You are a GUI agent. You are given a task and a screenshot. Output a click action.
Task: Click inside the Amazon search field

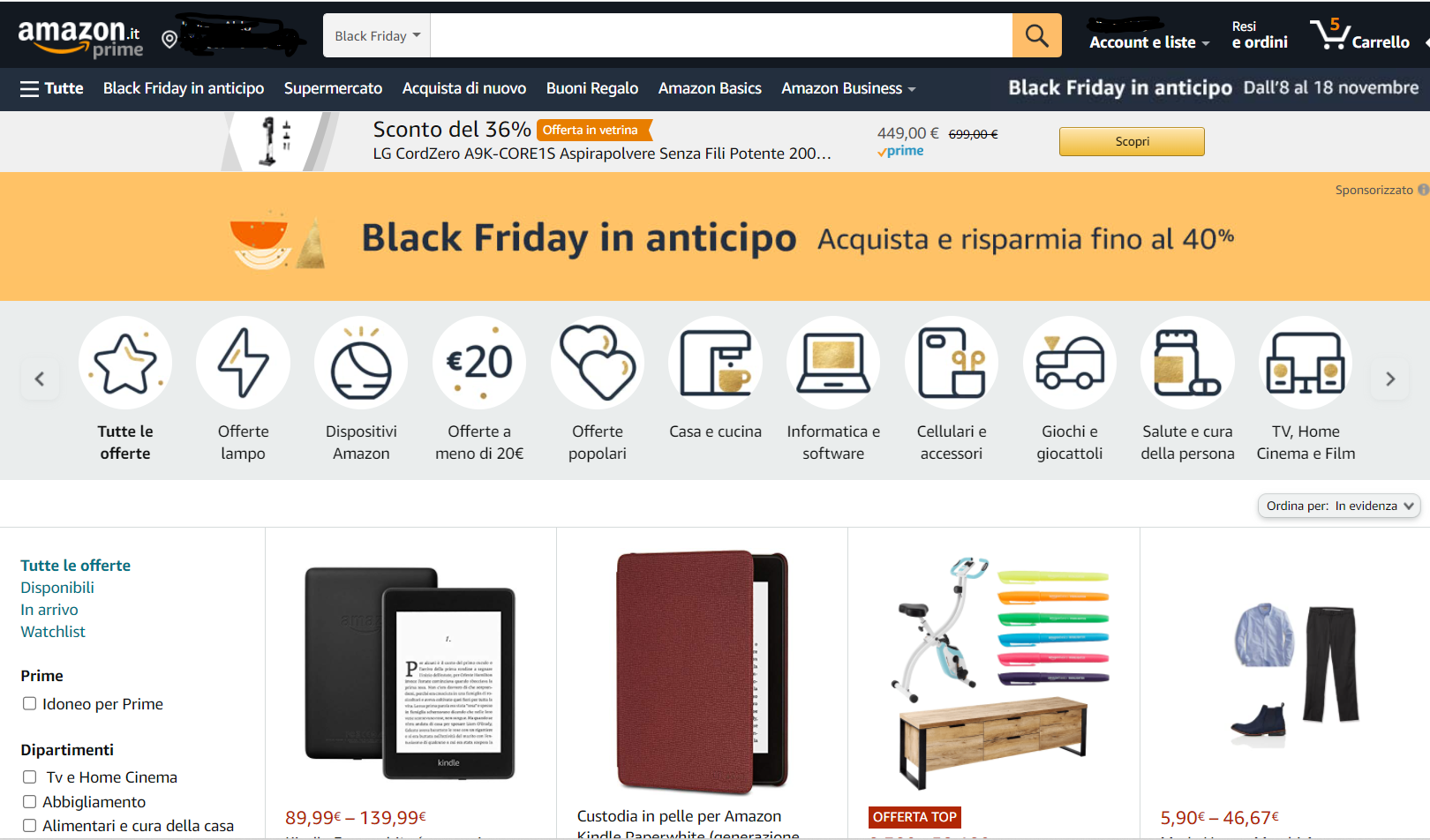pos(721,36)
